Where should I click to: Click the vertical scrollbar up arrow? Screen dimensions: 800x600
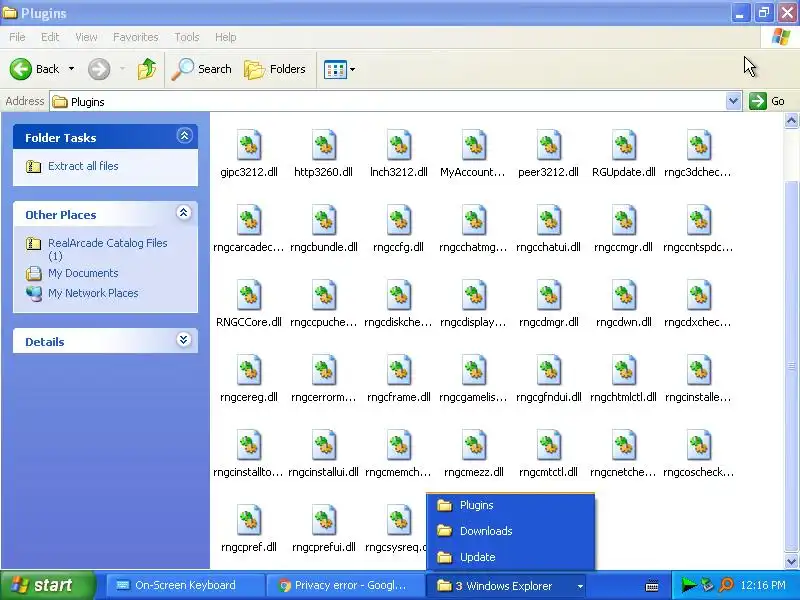[791, 121]
